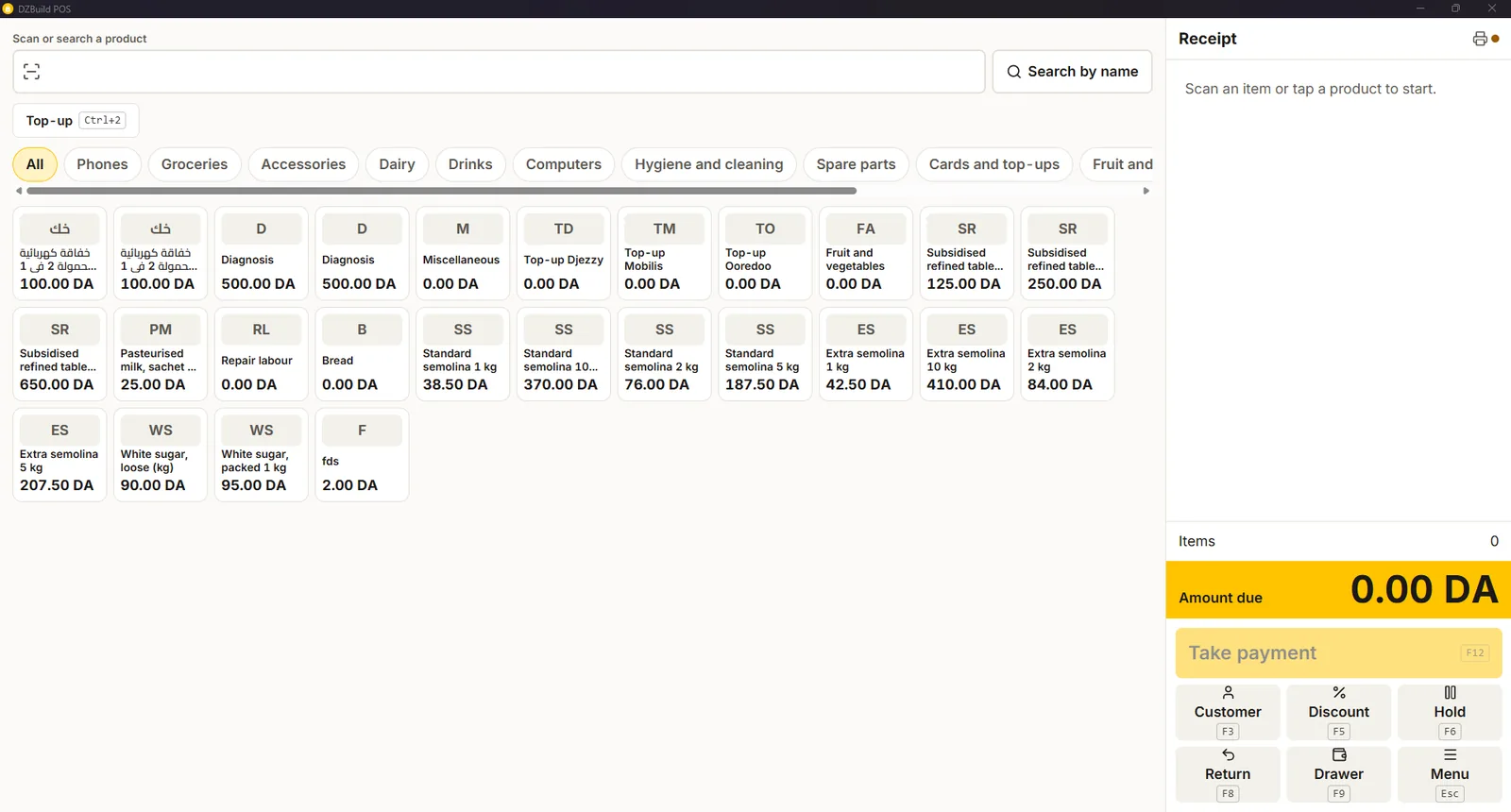Select Cards and top-ups category
The height and width of the screenshot is (812, 1511).
pos(994,164)
